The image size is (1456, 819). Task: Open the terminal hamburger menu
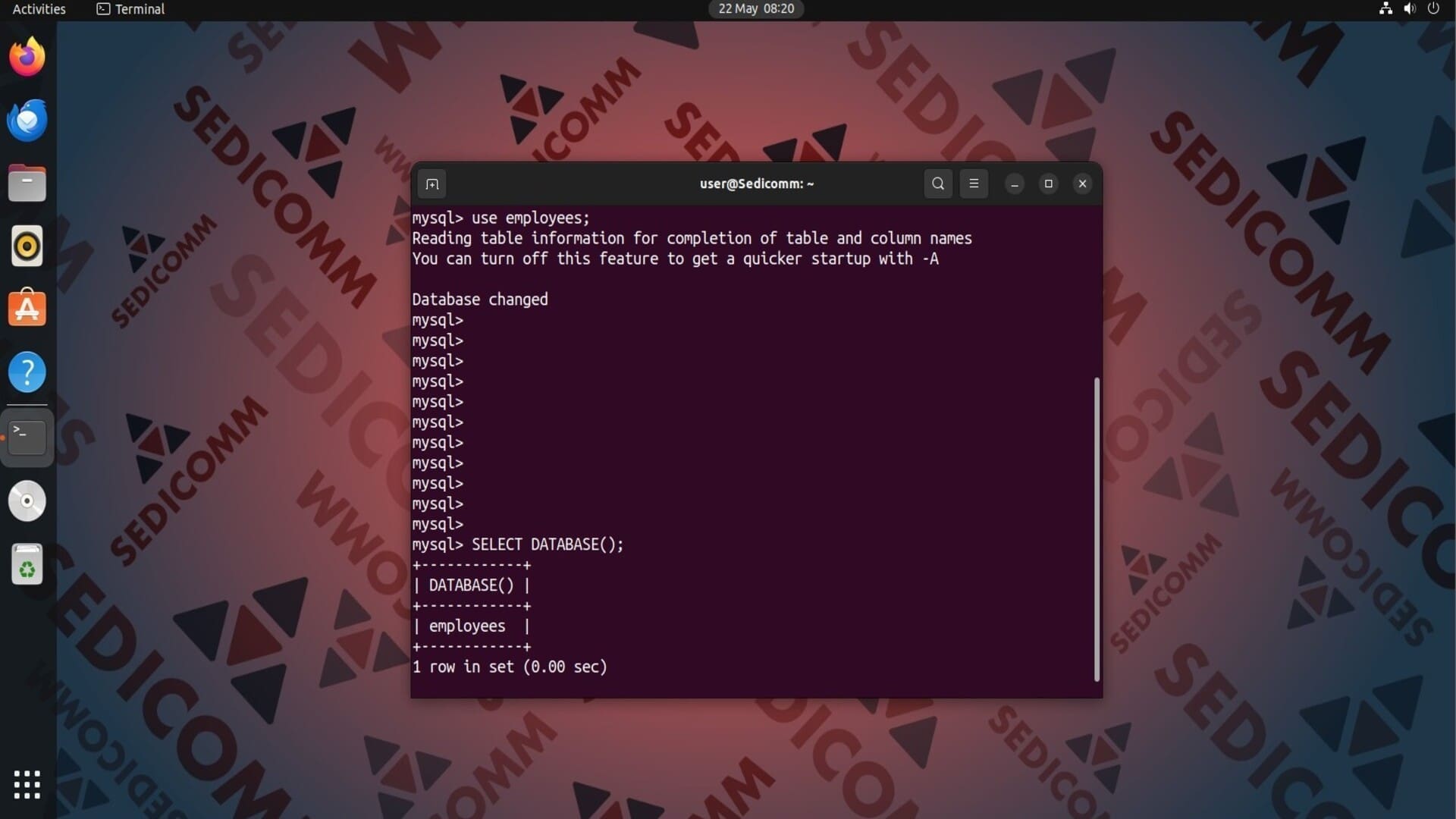coord(974,184)
